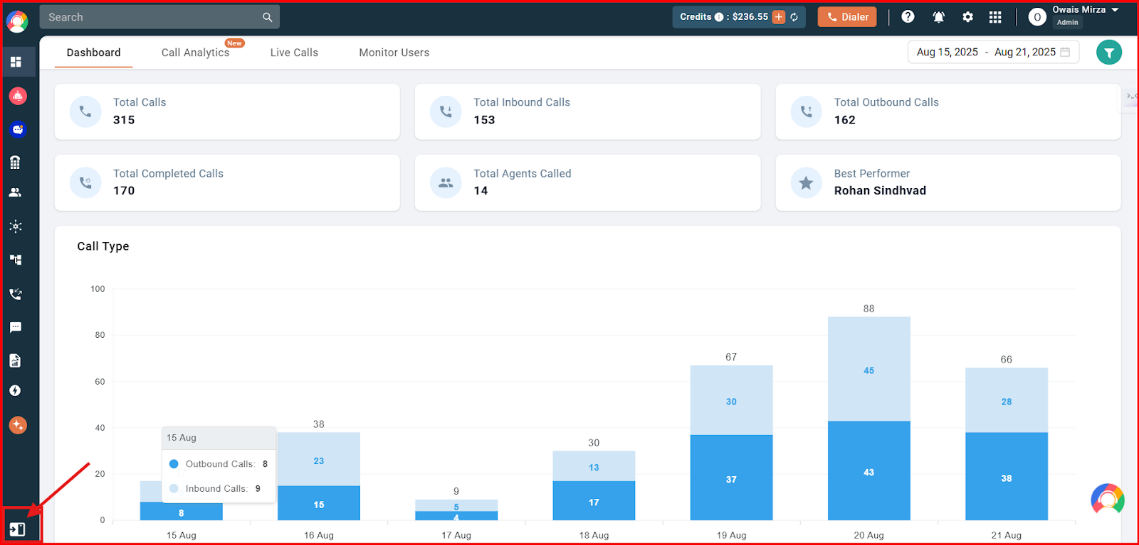This screenshot has height=545, width=1139.
Task: Click the 20 Aug inbound bar showing 45
Action: 870,369
